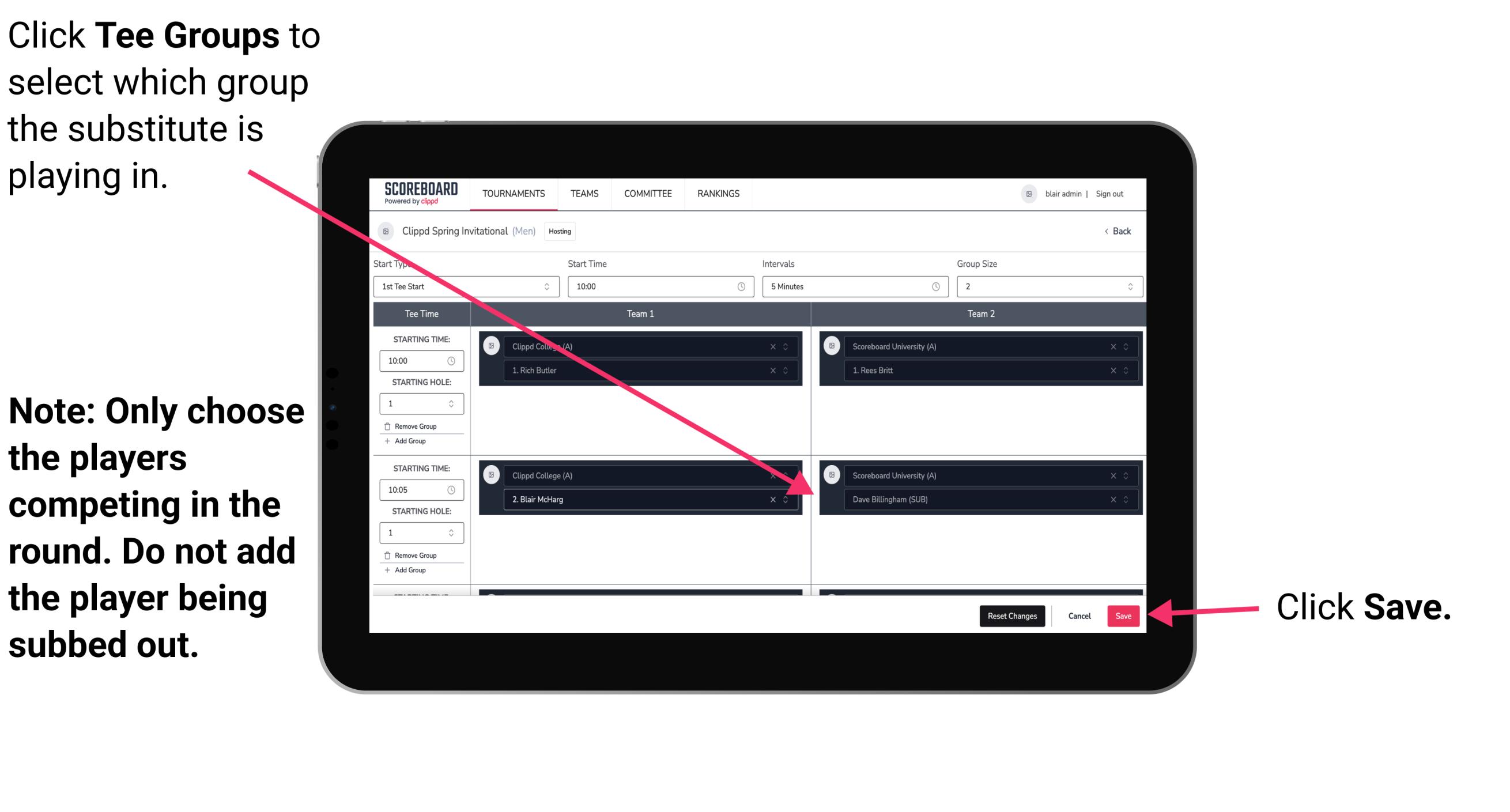Click the Save button
The image size is (1510, 812).
coord(1123,616)
